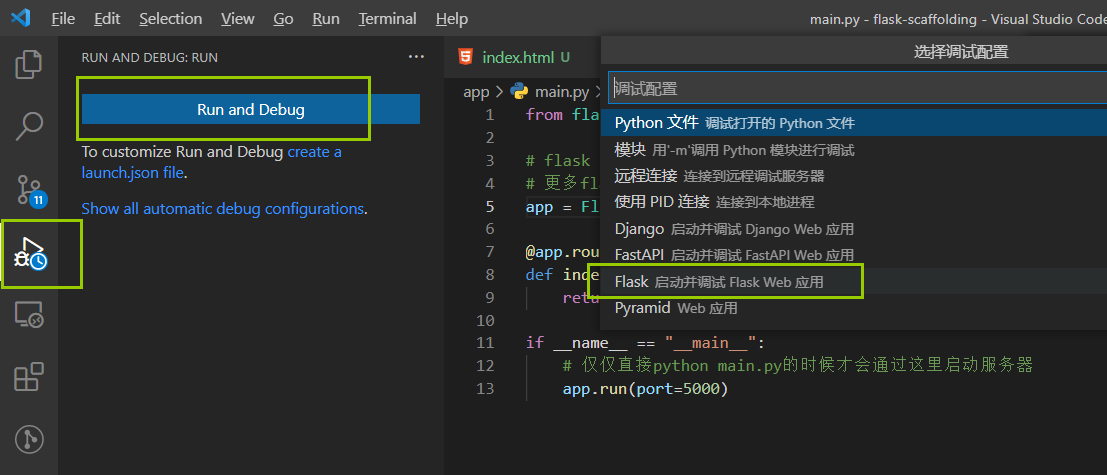1107x475 pixels.
Task: Select the Flask debug configuration
Action: [x=854, y=282]
